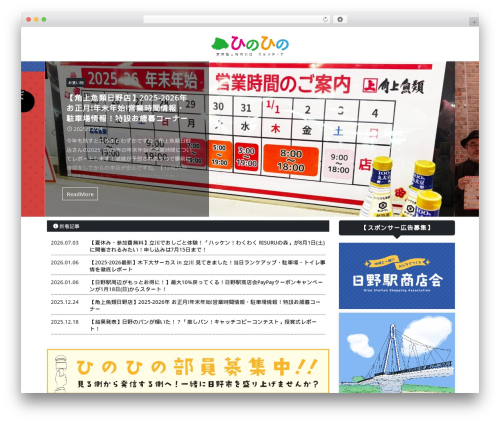
Task: Click the date 2025.12.18 in the article list
Action: point(65,322)
